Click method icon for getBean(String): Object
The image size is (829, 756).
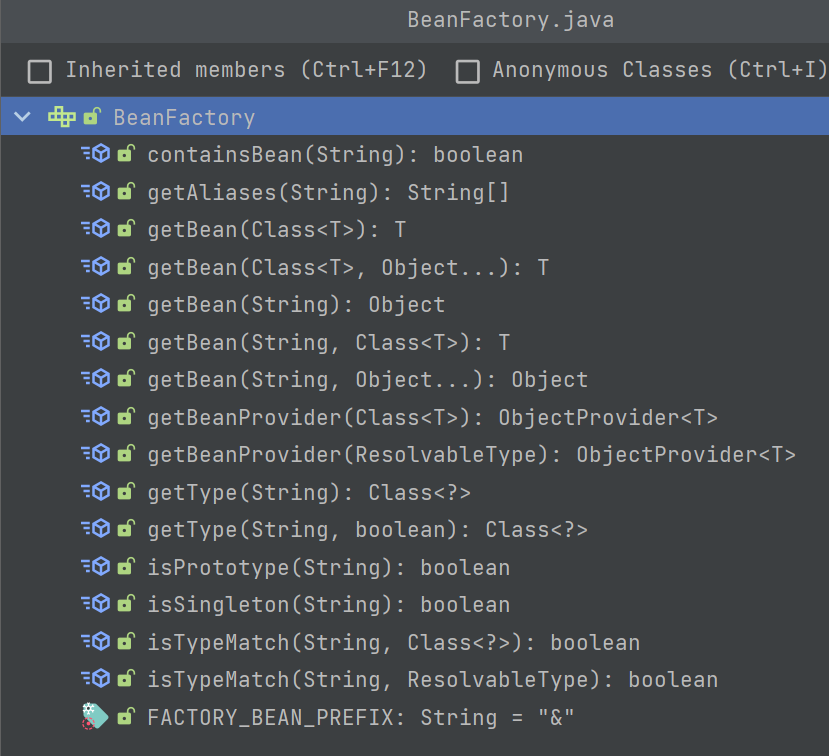[x=96, y=304]
